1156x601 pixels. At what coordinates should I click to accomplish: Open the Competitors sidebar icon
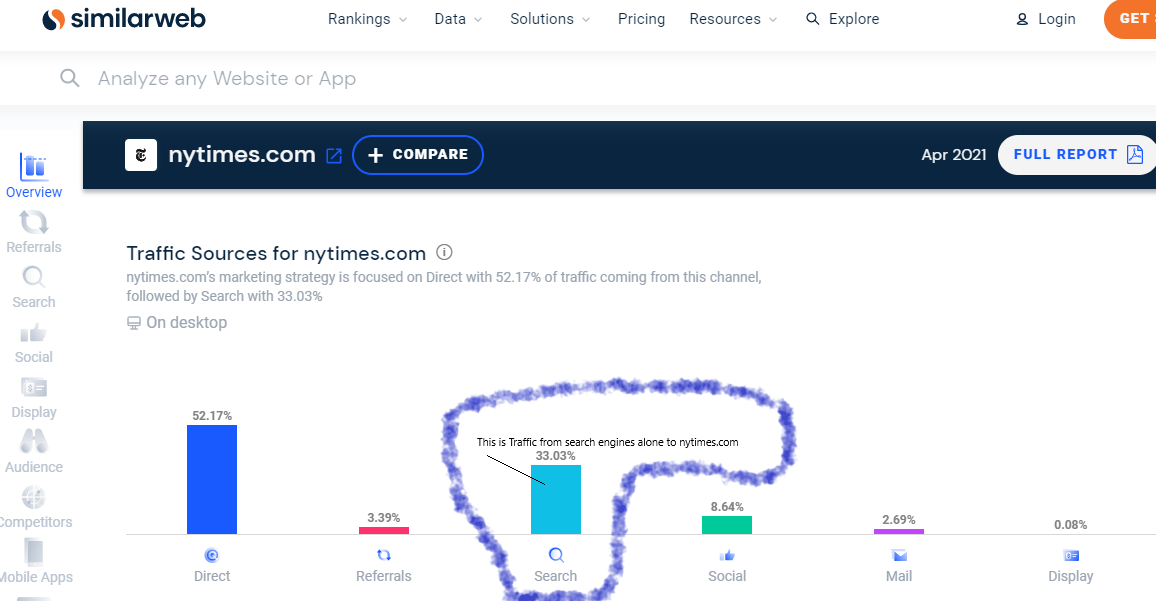(34, 498)
